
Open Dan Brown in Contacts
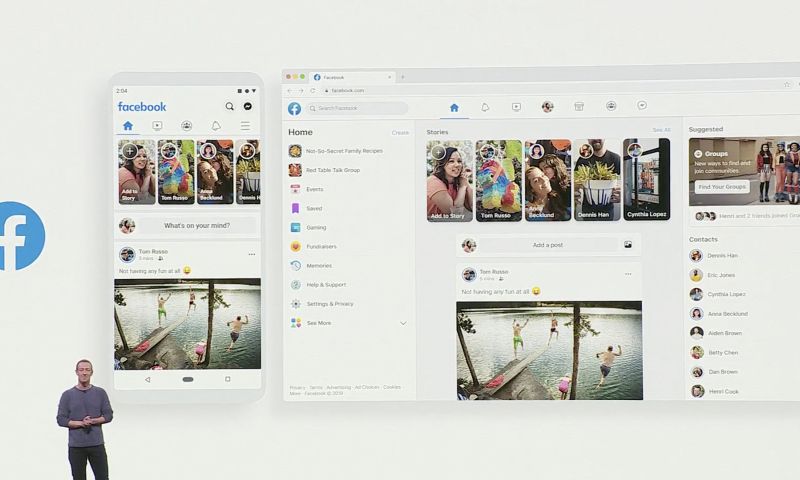[714, 372]
